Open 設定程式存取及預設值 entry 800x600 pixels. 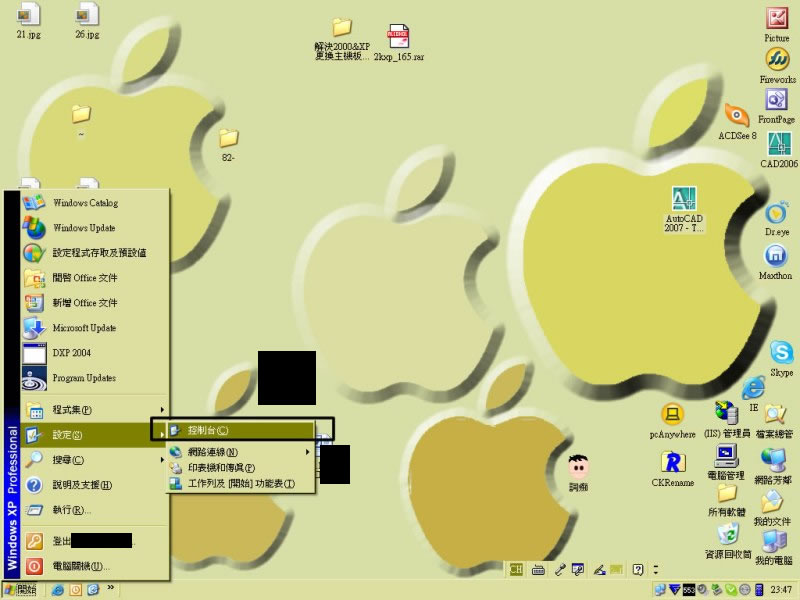pos(94,253)
